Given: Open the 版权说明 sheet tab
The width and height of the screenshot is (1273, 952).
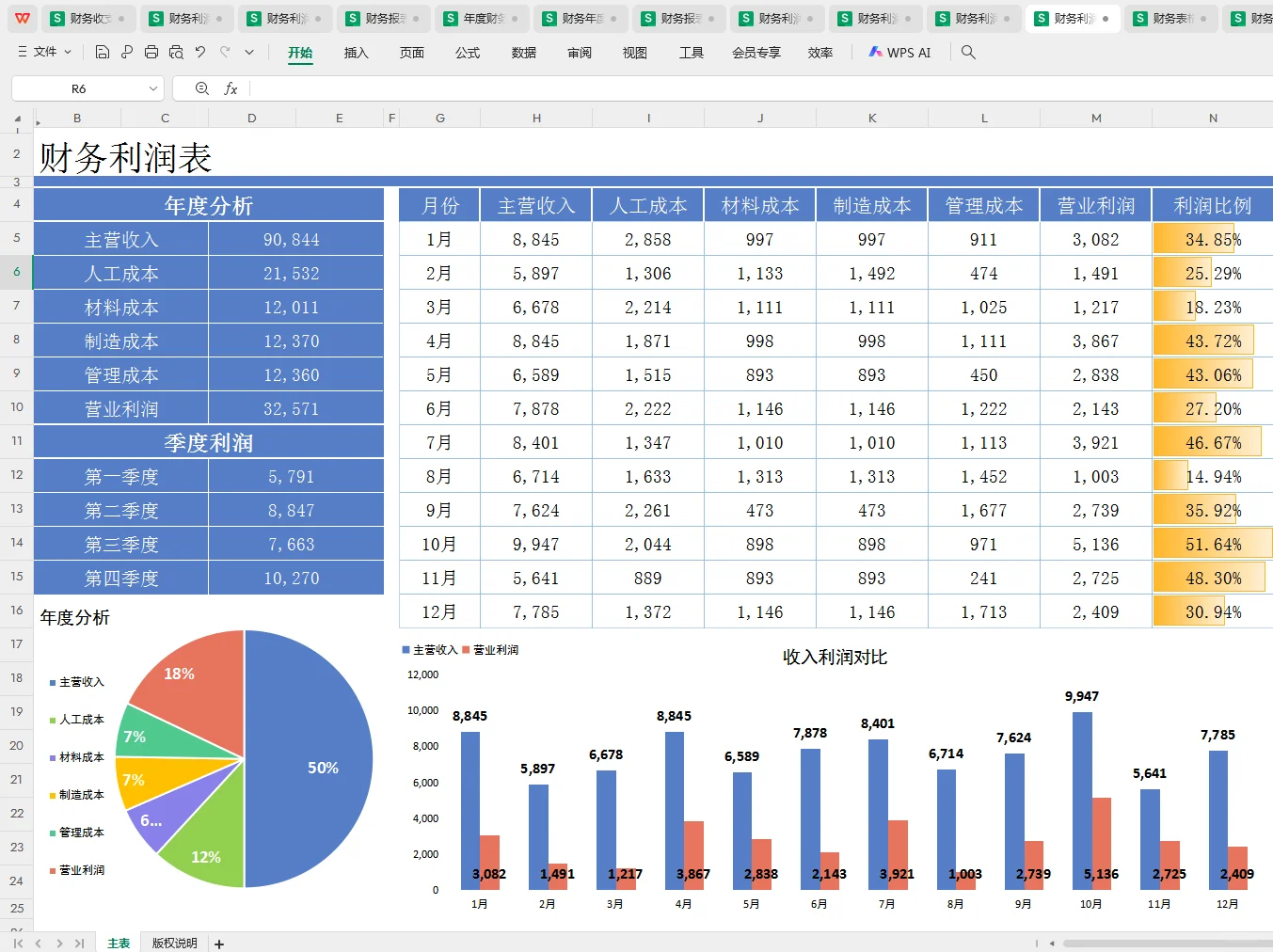Looking at the screenshot, I should pyautogui.click(x=173, y=943).
